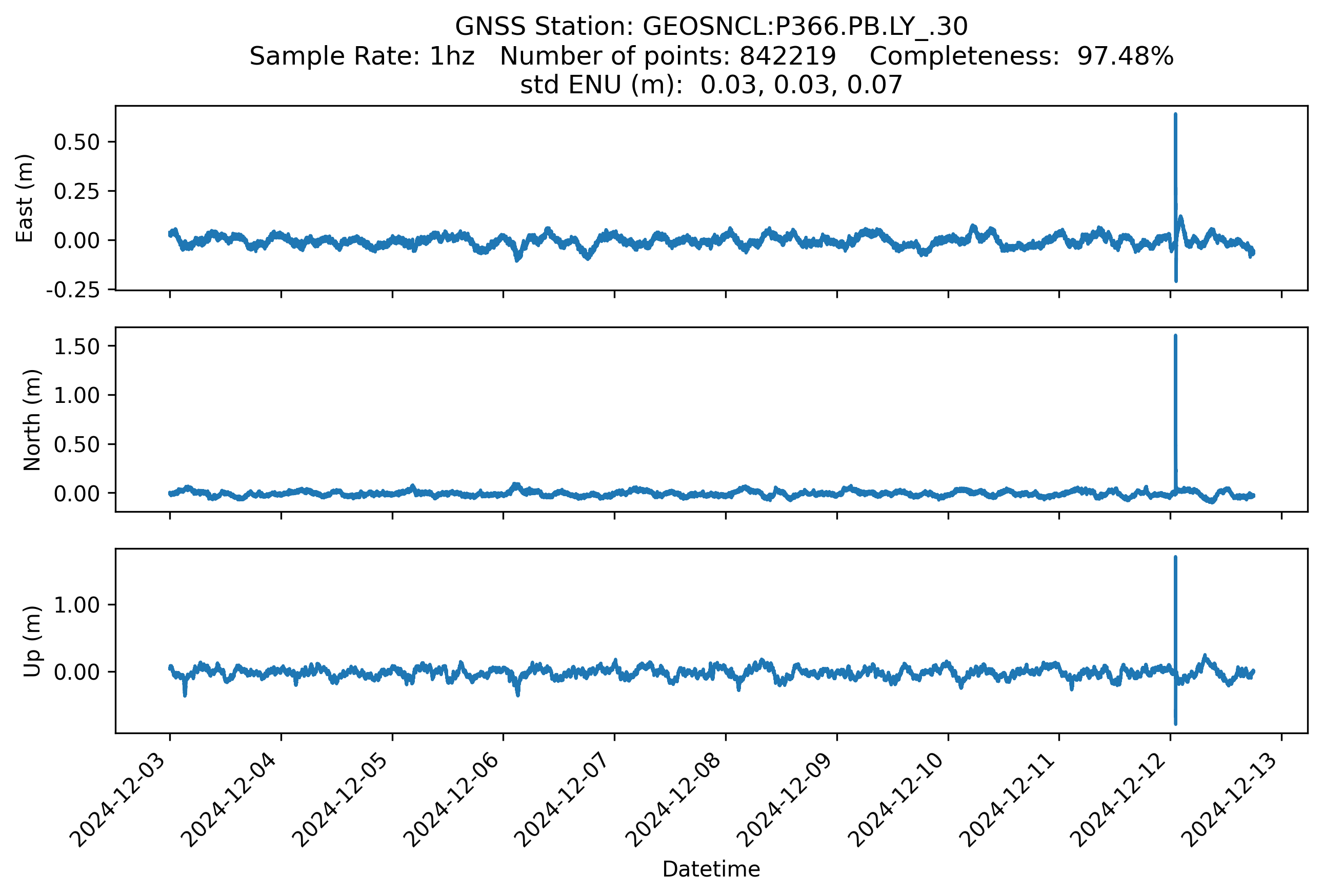
Task: Click the 1.00 tick on Up axis
Action: click(77, 605)
